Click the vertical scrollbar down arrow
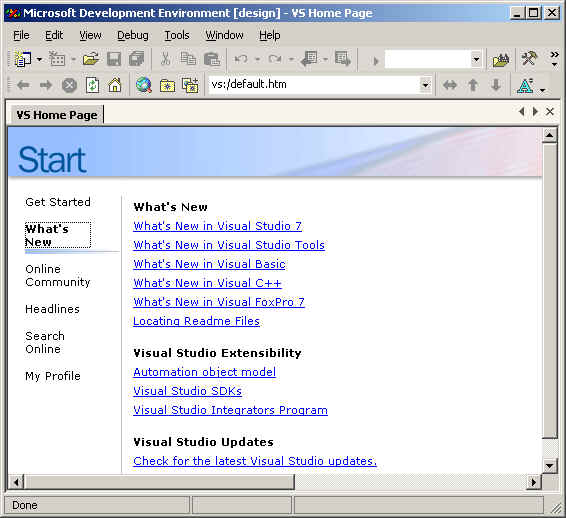This screenshot has width=566, height=518. click(550, 465)
